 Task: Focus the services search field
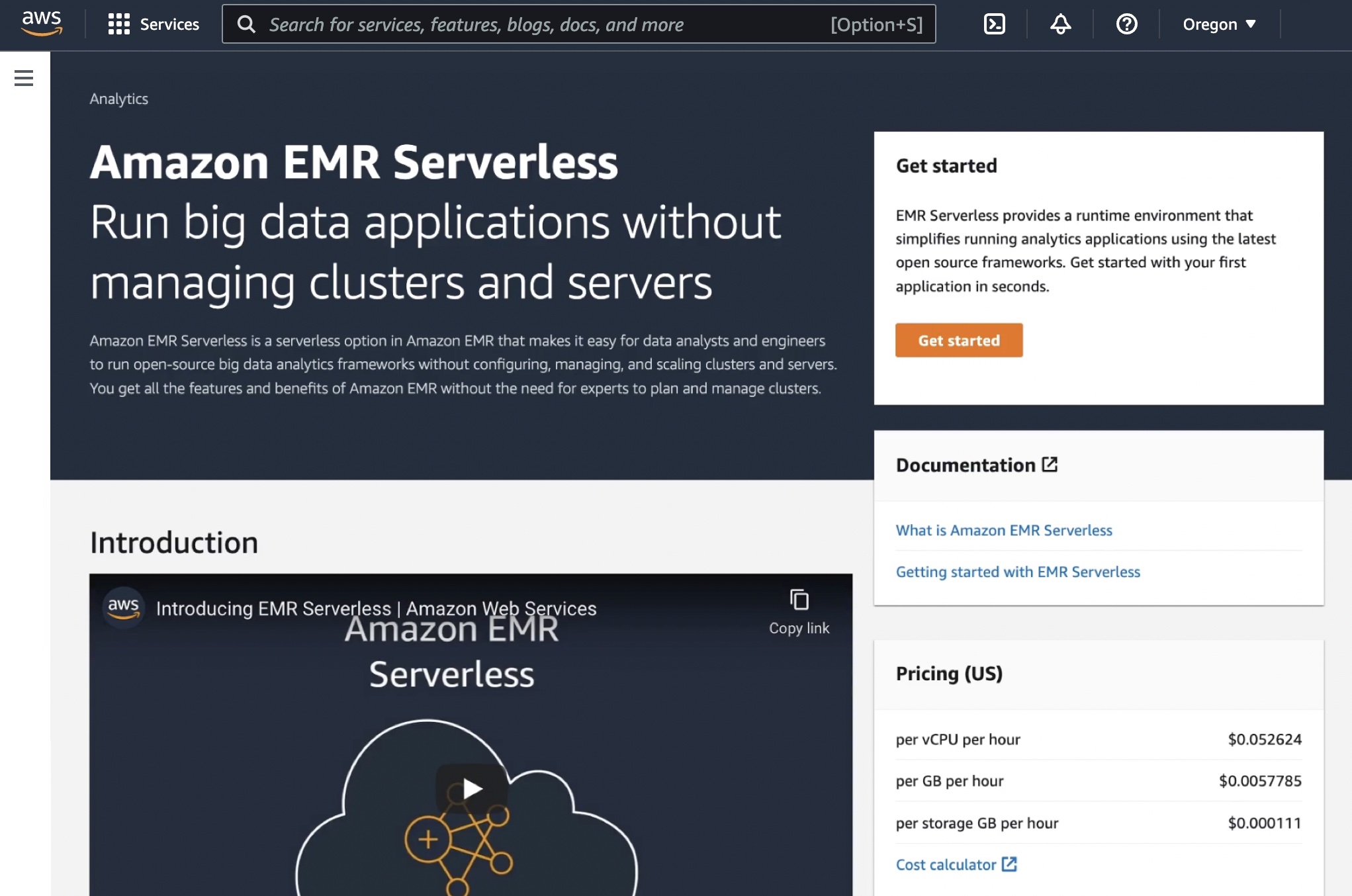point(578,24)
